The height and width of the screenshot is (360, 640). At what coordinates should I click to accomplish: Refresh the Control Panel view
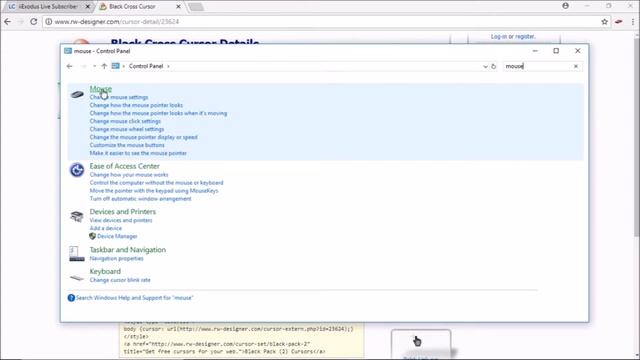click(x=493, y=66)
